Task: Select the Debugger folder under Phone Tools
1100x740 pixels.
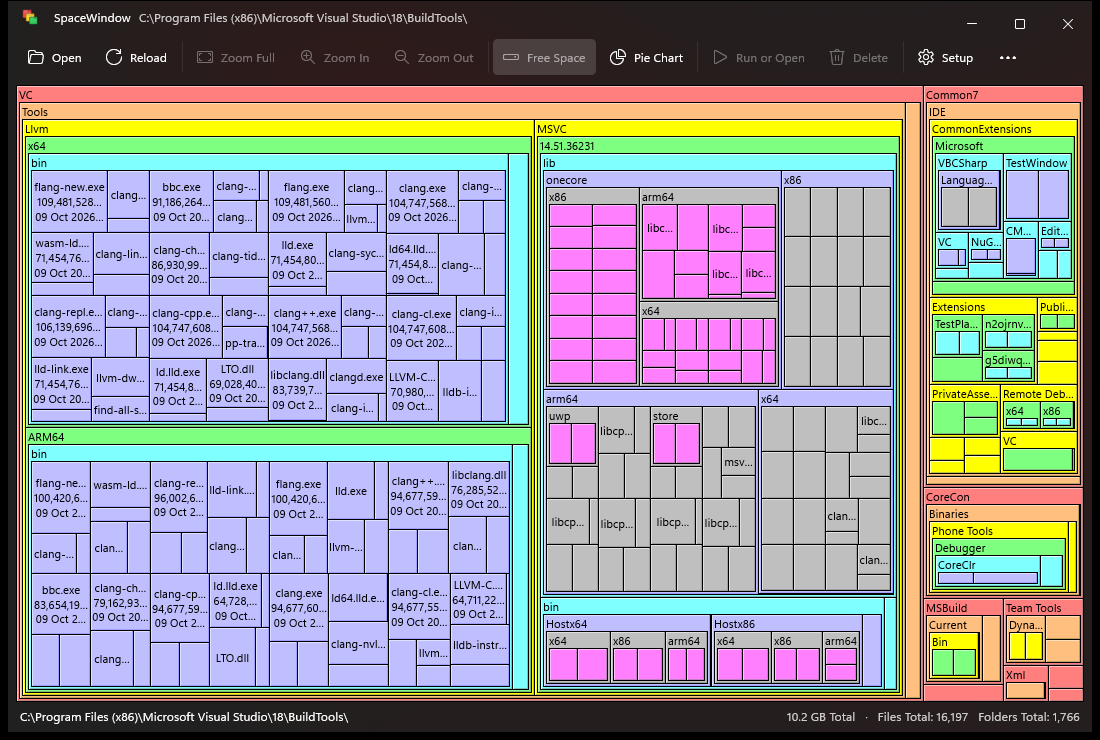Action: tap(999, 548)
